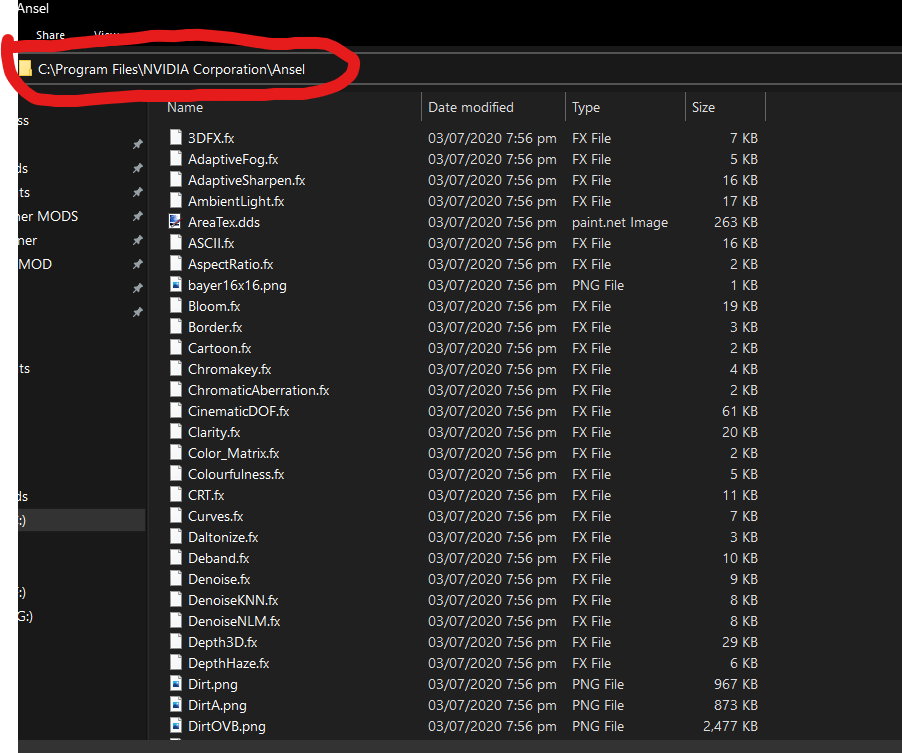
Task: Select the file Color_Matrix.fx
Action: 234,453
